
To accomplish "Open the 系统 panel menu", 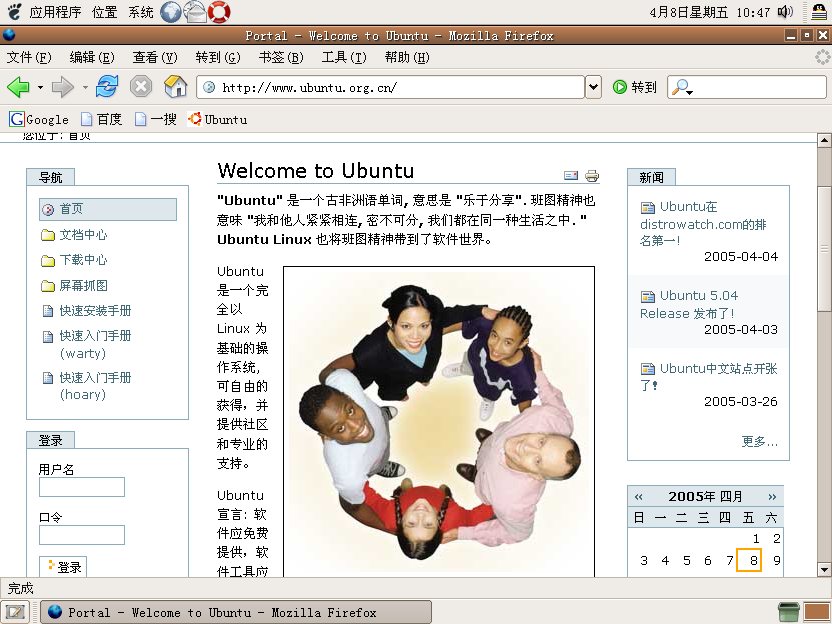I will (x=141, y=12).
